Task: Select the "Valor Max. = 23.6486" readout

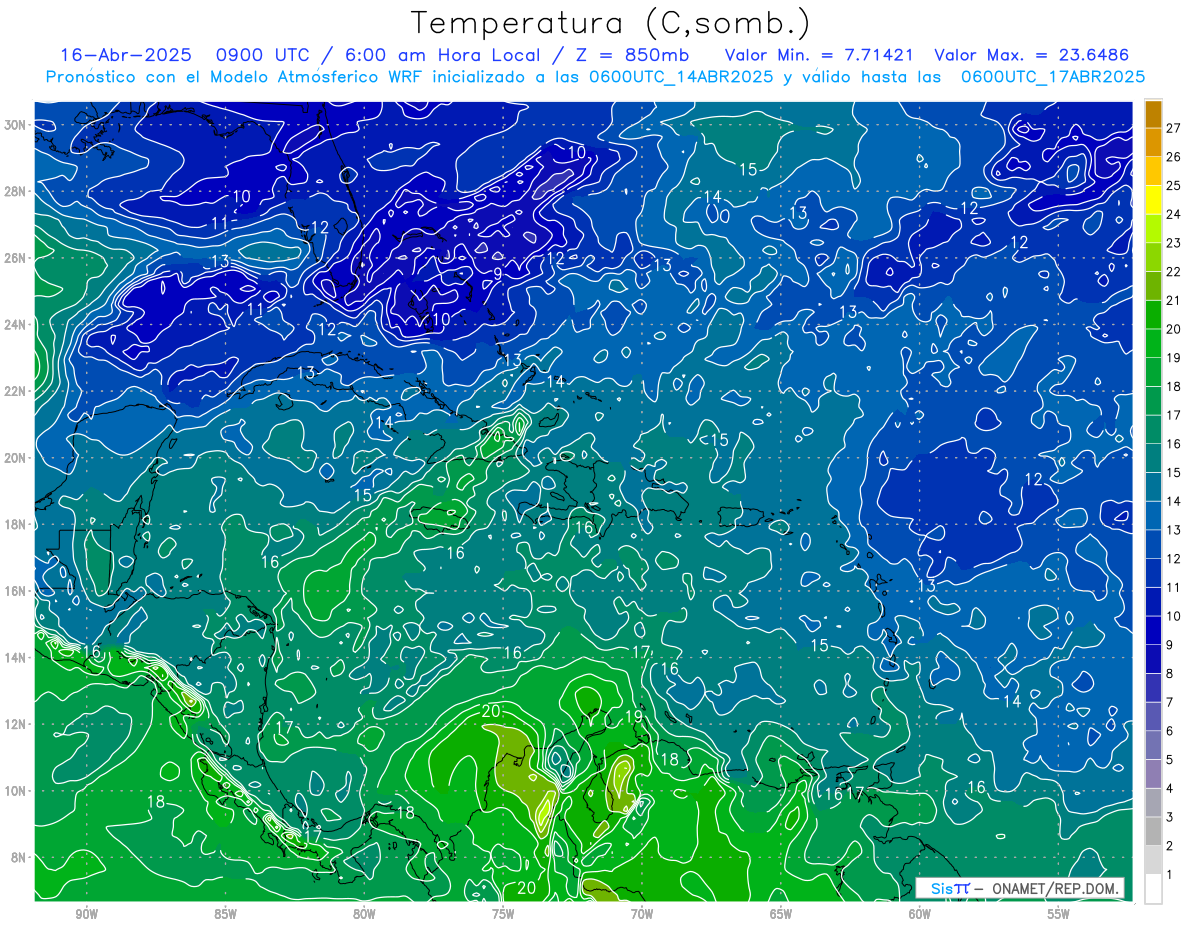Action: pyautogui.click(x=1031, y=55)
